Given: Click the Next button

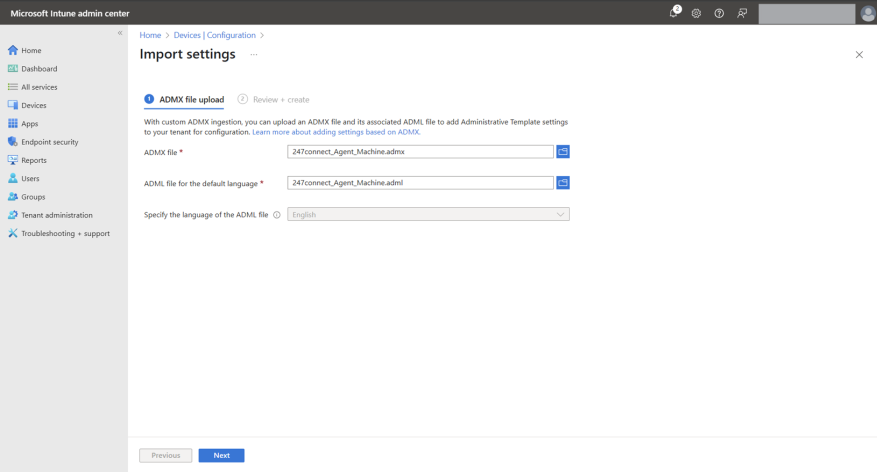Looking at the screenshot, I should click(x=221, y=455).
